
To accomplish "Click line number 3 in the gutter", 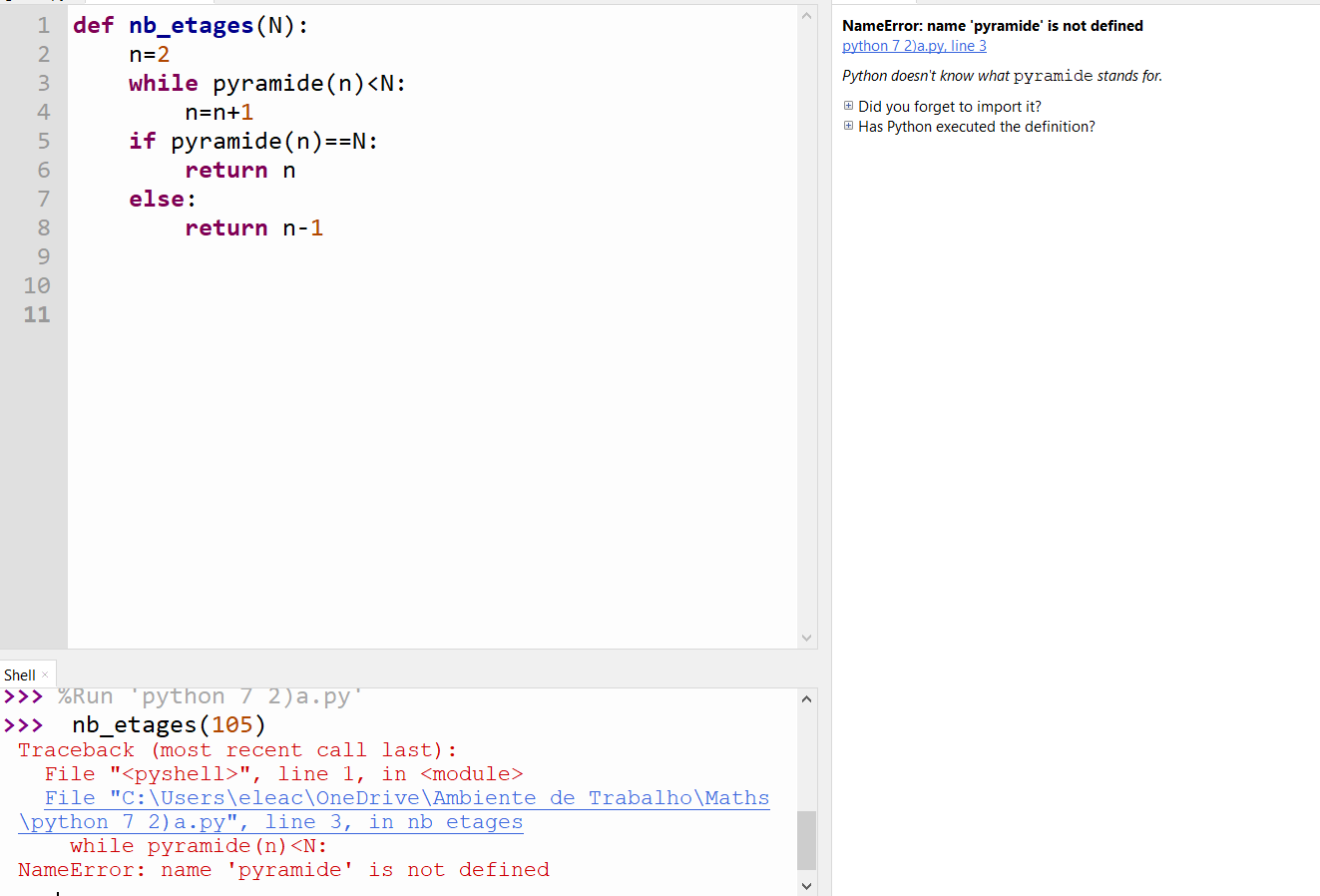I will (43, 83).
